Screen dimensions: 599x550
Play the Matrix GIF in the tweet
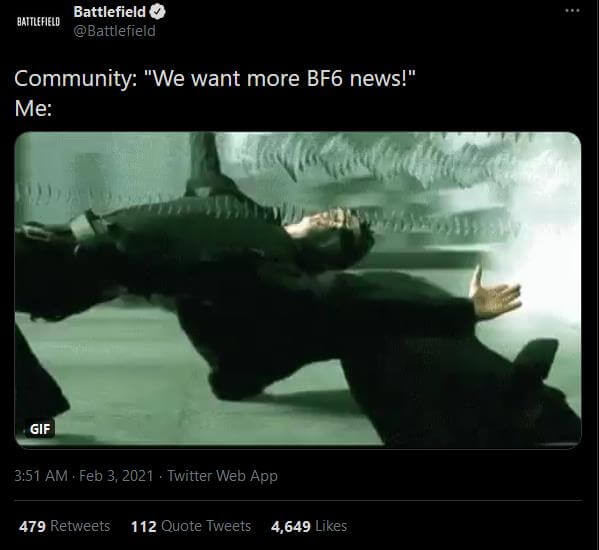coord(298,289)
